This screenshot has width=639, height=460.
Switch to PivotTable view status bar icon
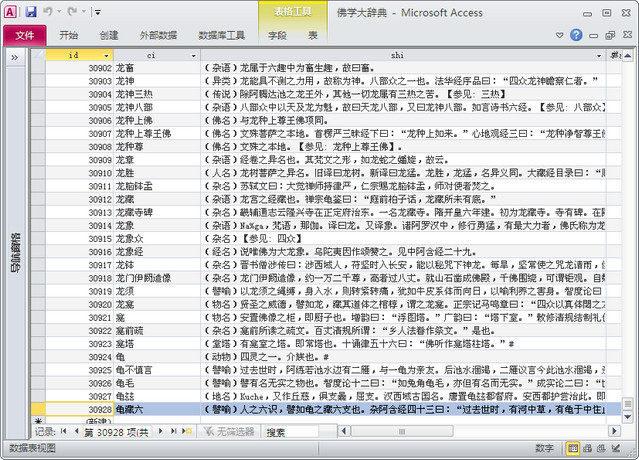coord(587,448)
